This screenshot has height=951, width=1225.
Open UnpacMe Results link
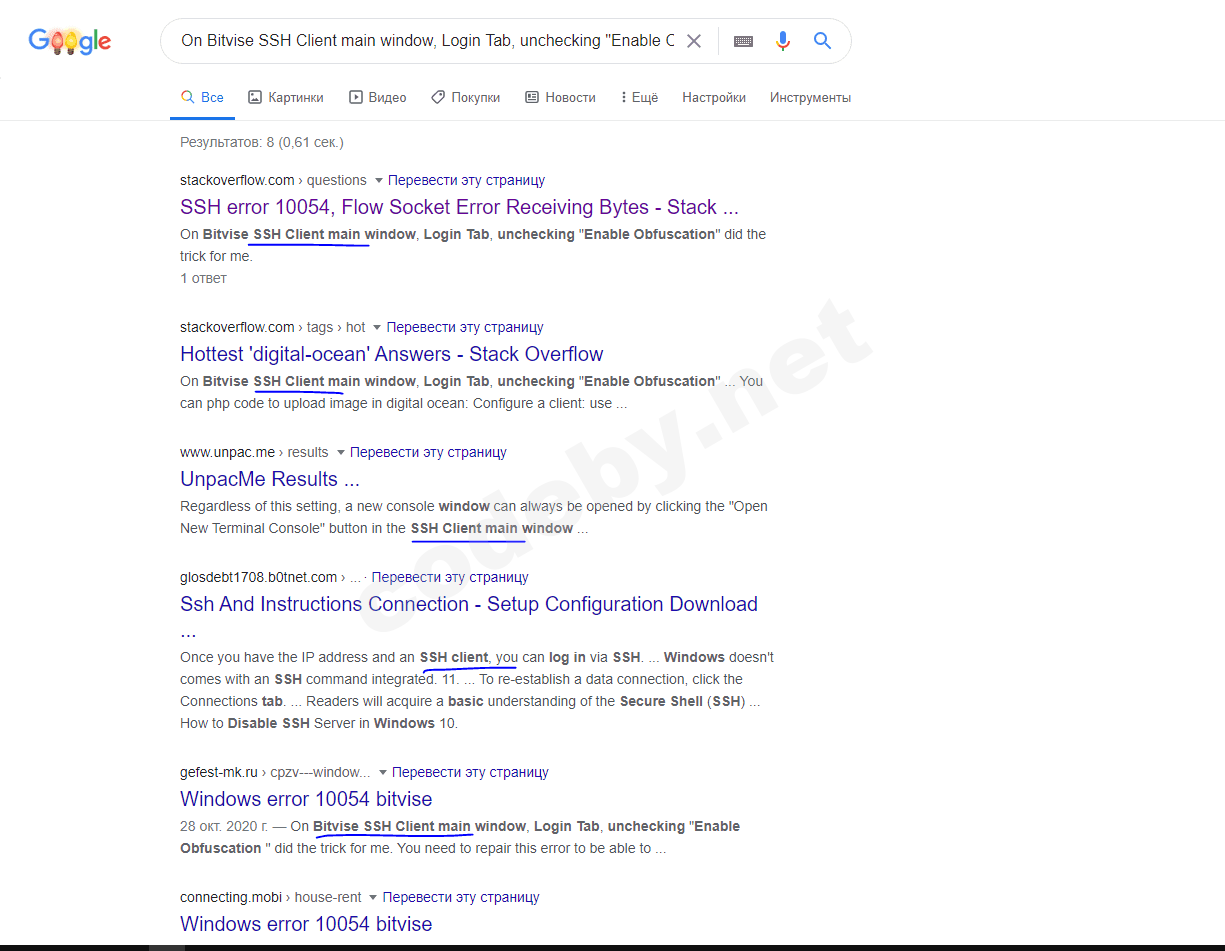pos(270,479)
